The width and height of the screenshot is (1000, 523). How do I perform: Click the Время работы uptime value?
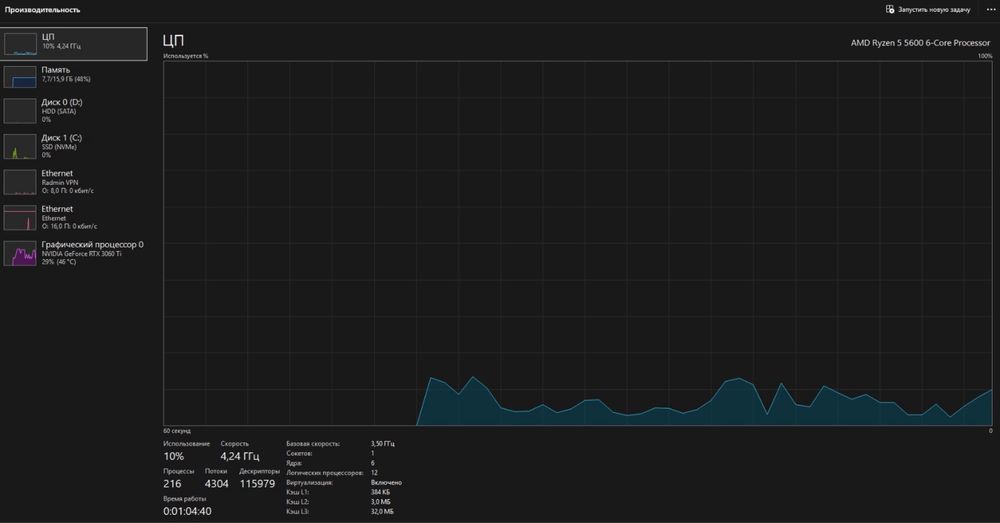[187, 511]
